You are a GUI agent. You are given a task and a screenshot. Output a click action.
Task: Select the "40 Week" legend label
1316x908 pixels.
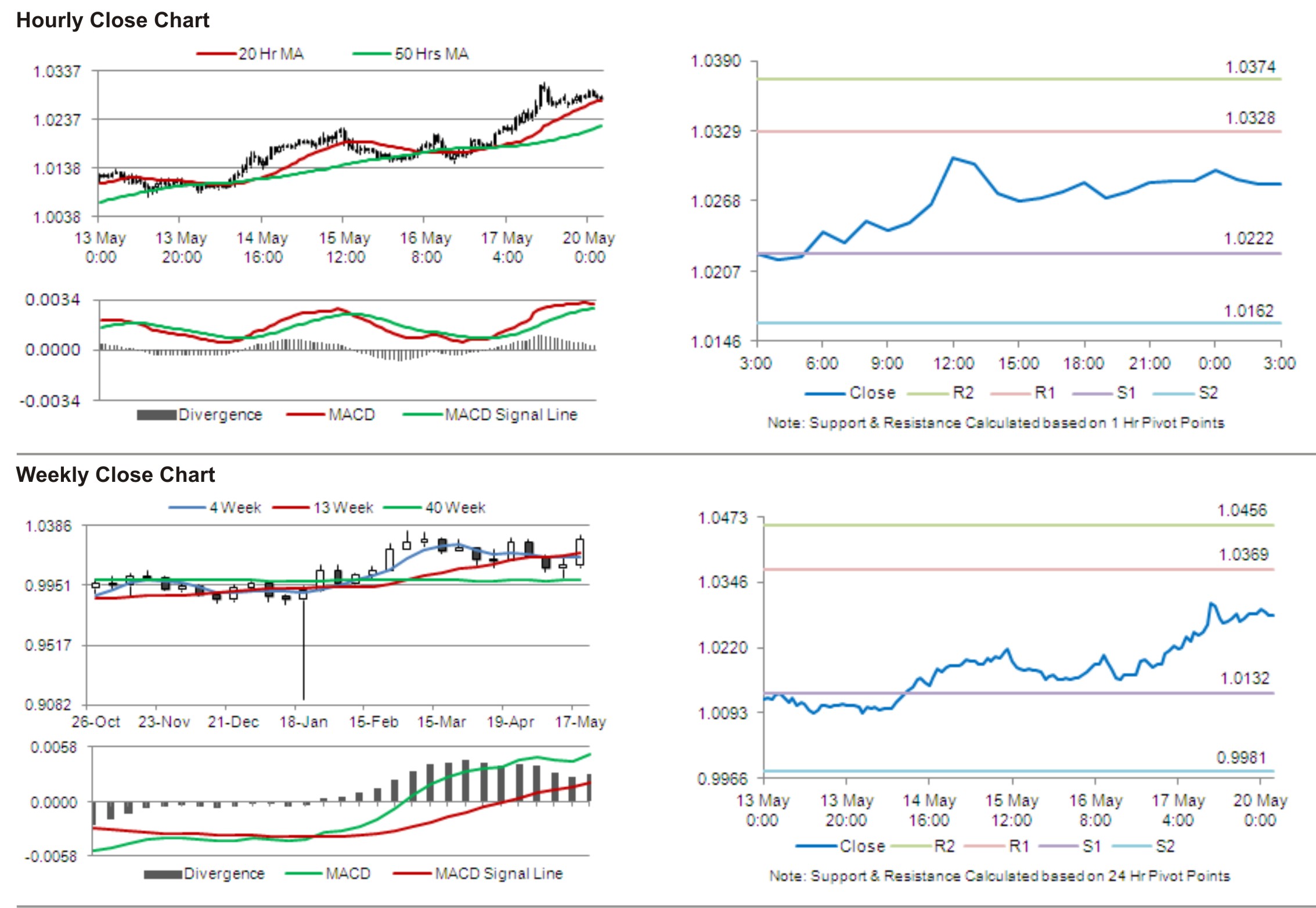[x=456, y=508]
